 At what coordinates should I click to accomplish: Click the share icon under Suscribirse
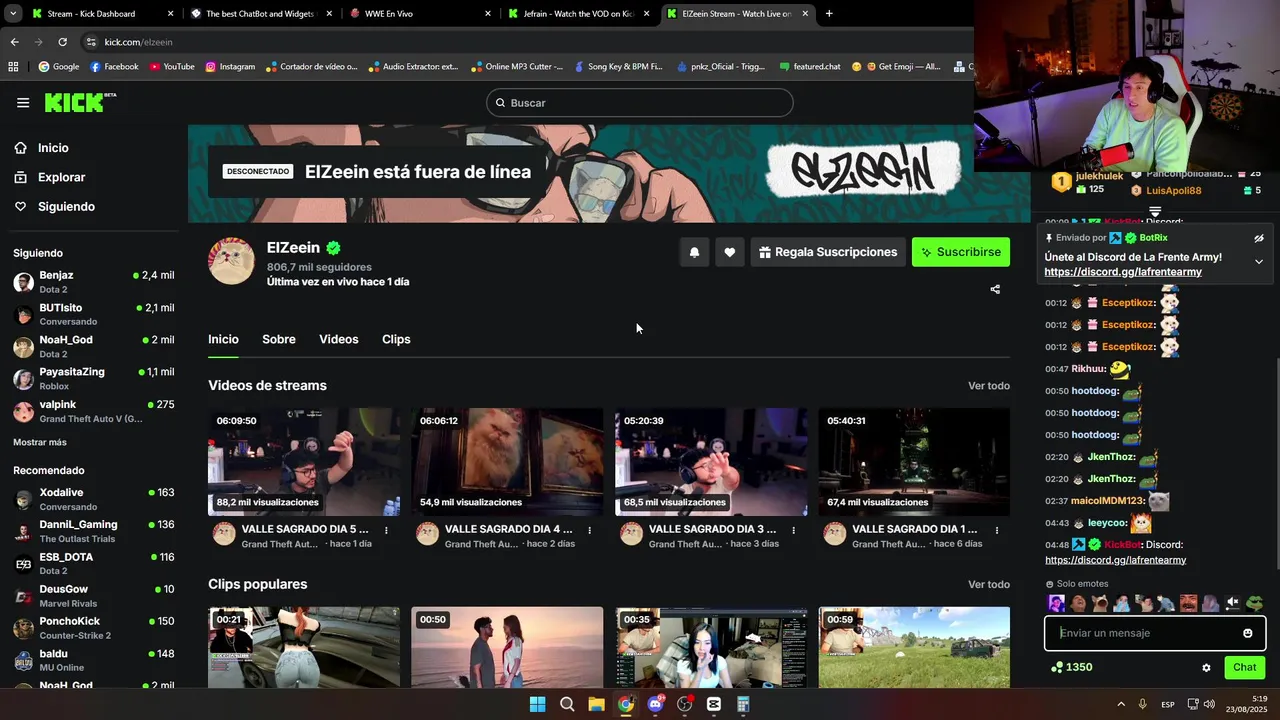click(995, 289)
